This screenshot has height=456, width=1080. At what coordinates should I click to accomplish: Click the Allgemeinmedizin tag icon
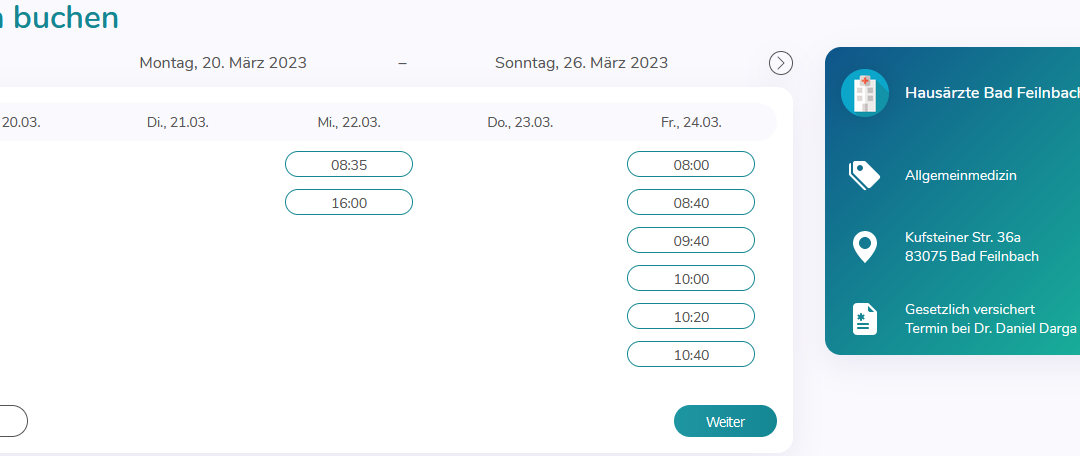pyautogui.click(x=864, y=175)
